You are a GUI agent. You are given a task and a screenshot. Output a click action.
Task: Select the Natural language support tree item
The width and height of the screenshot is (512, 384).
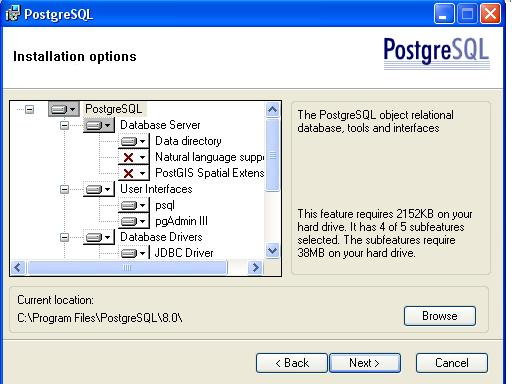[210, 157]
